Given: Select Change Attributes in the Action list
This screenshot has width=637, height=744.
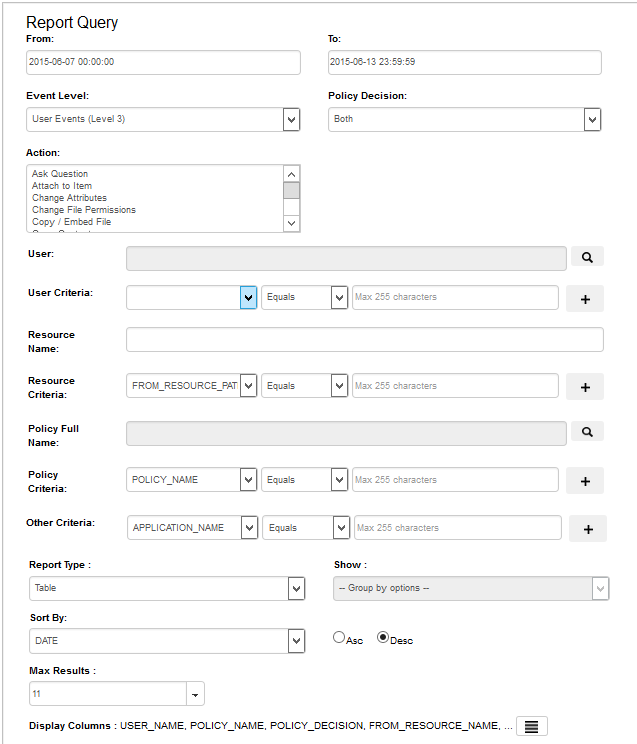Looking at the screenshot, I should pos(69,198).
